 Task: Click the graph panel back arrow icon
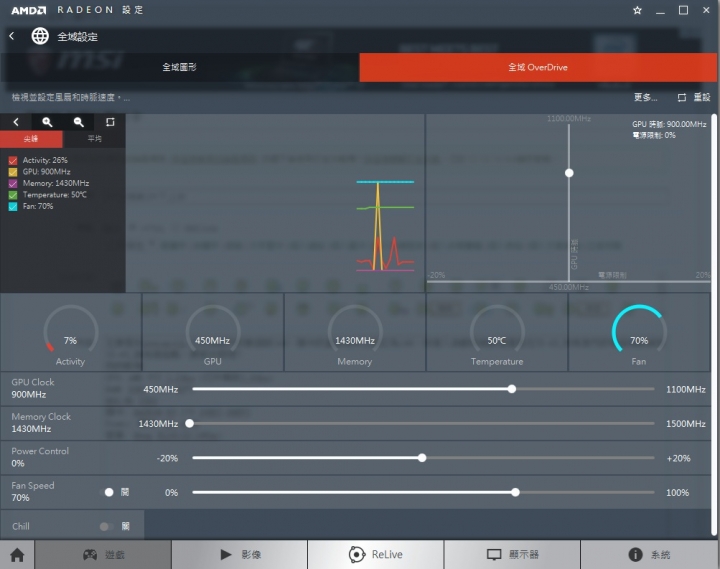point(16,122)
